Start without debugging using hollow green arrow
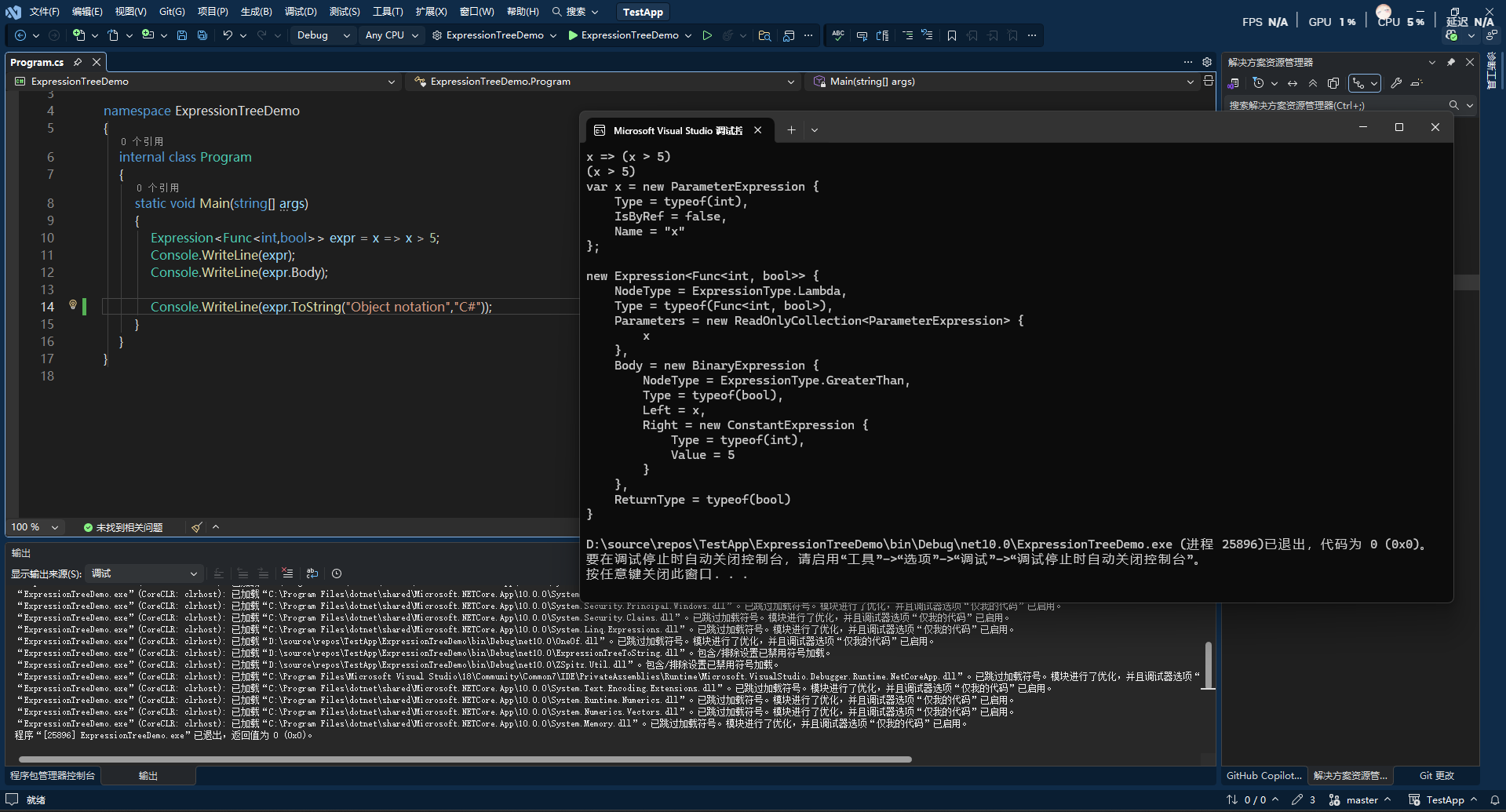Screen dimensions: 1506x812 point(707,35)
